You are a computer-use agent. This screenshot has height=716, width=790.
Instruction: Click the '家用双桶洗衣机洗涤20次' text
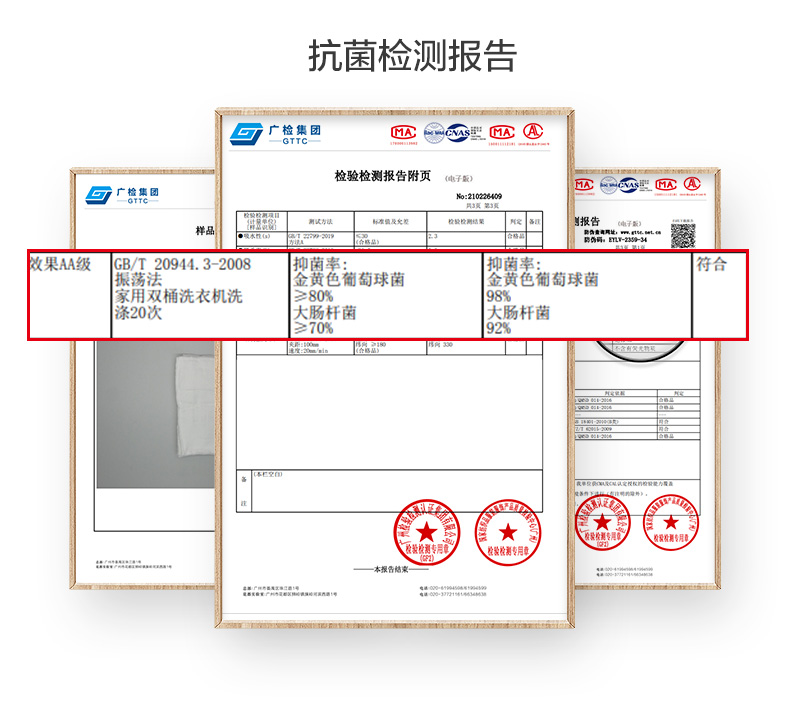pos(178,304)
